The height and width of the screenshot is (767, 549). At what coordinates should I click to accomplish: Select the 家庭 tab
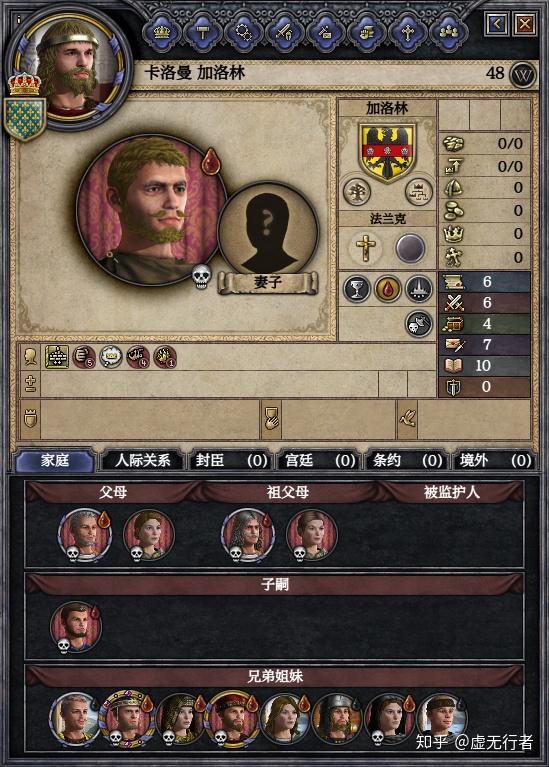pos(55,461)
